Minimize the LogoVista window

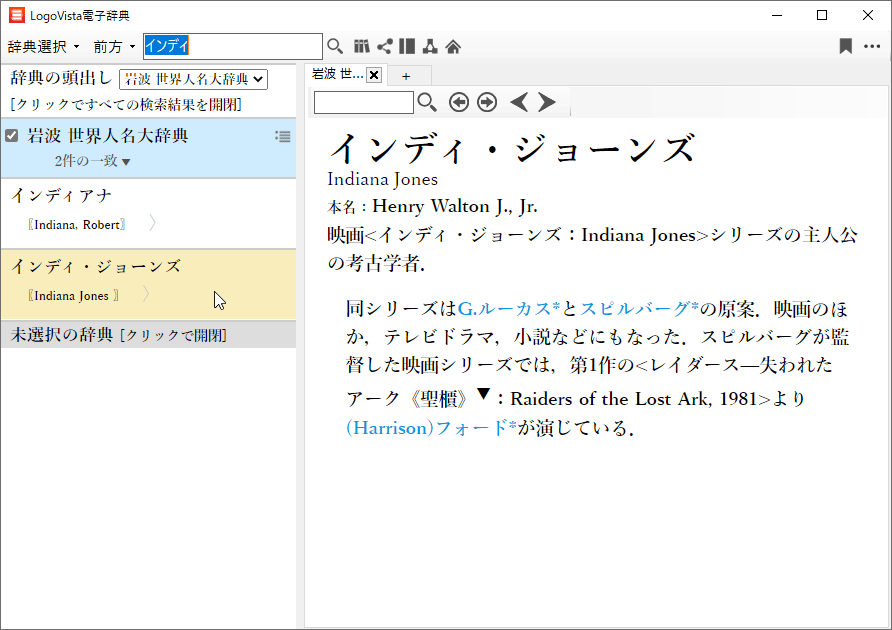coord(777,15)
